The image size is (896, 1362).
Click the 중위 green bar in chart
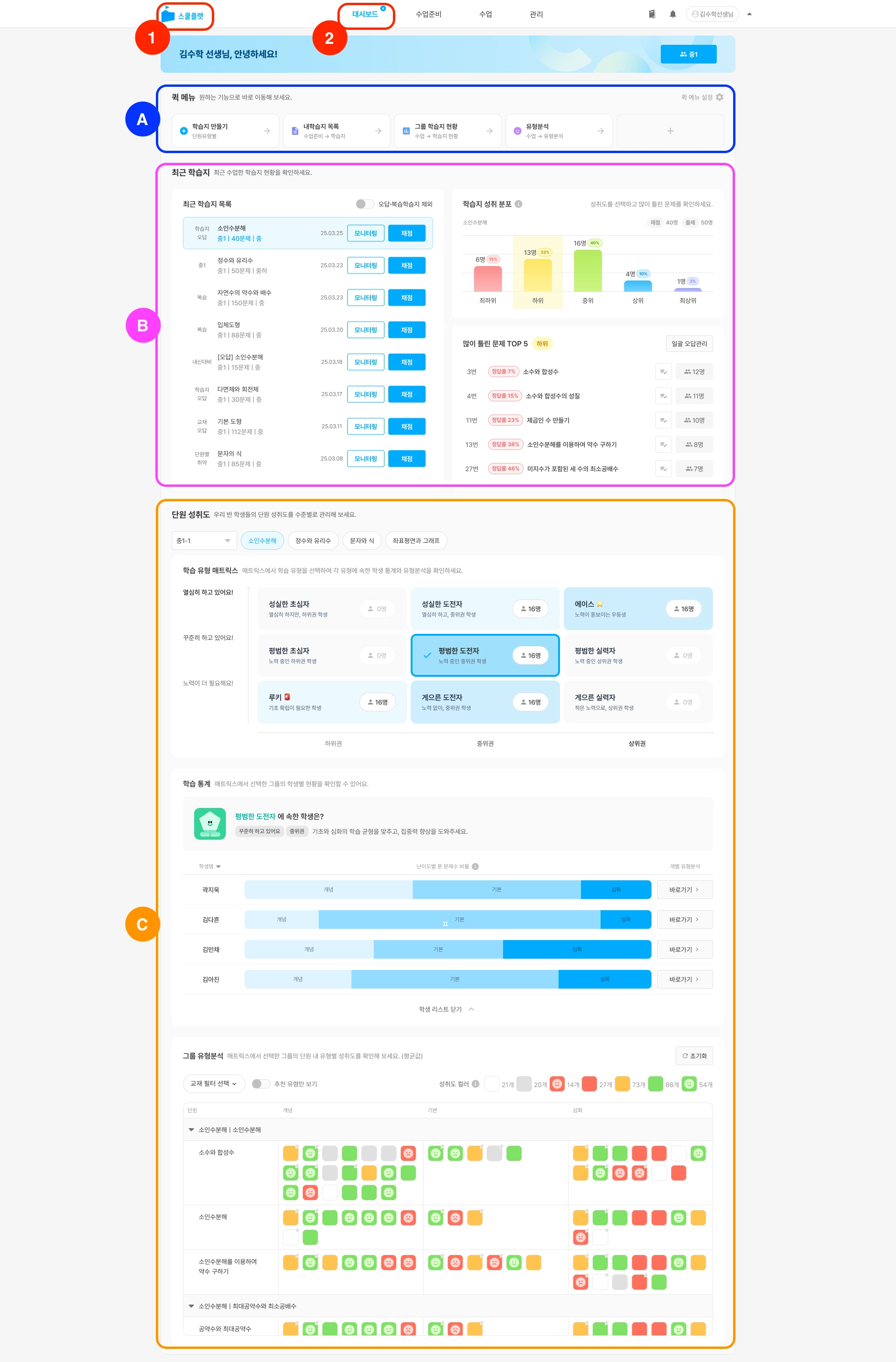click(x=588, y=271)
